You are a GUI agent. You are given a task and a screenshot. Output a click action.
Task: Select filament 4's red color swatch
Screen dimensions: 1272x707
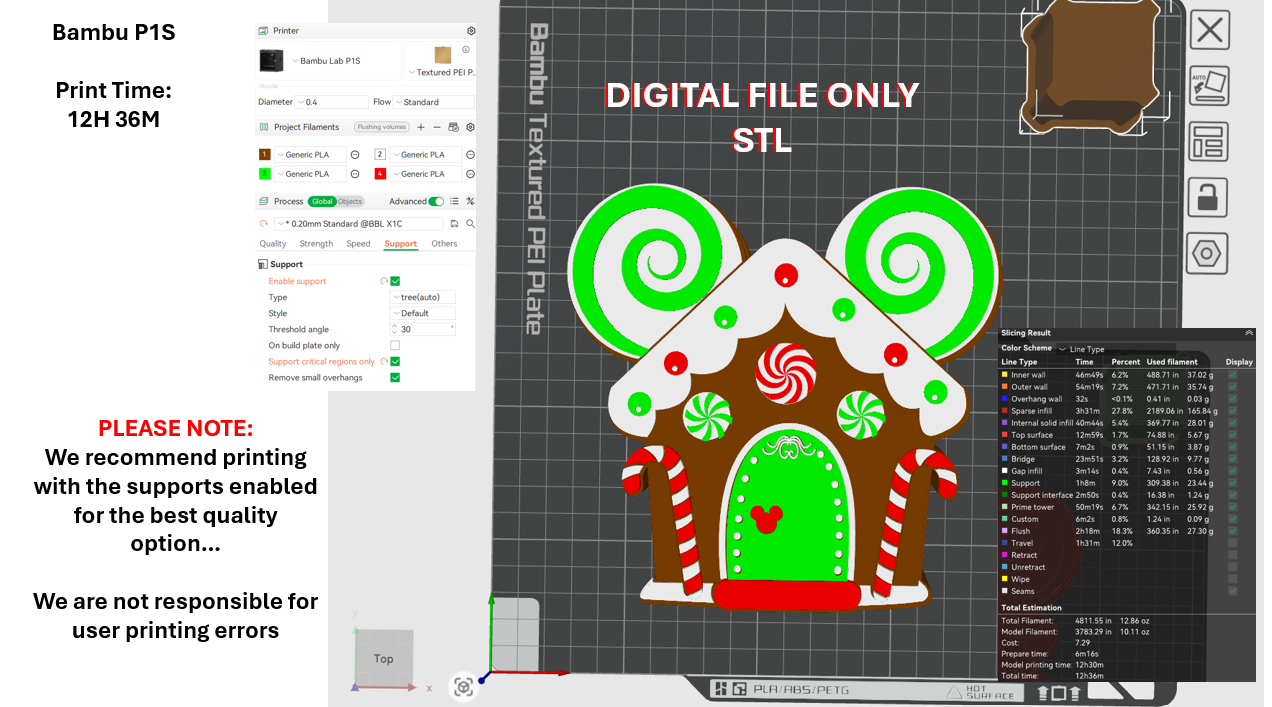[x=378, y=173]
